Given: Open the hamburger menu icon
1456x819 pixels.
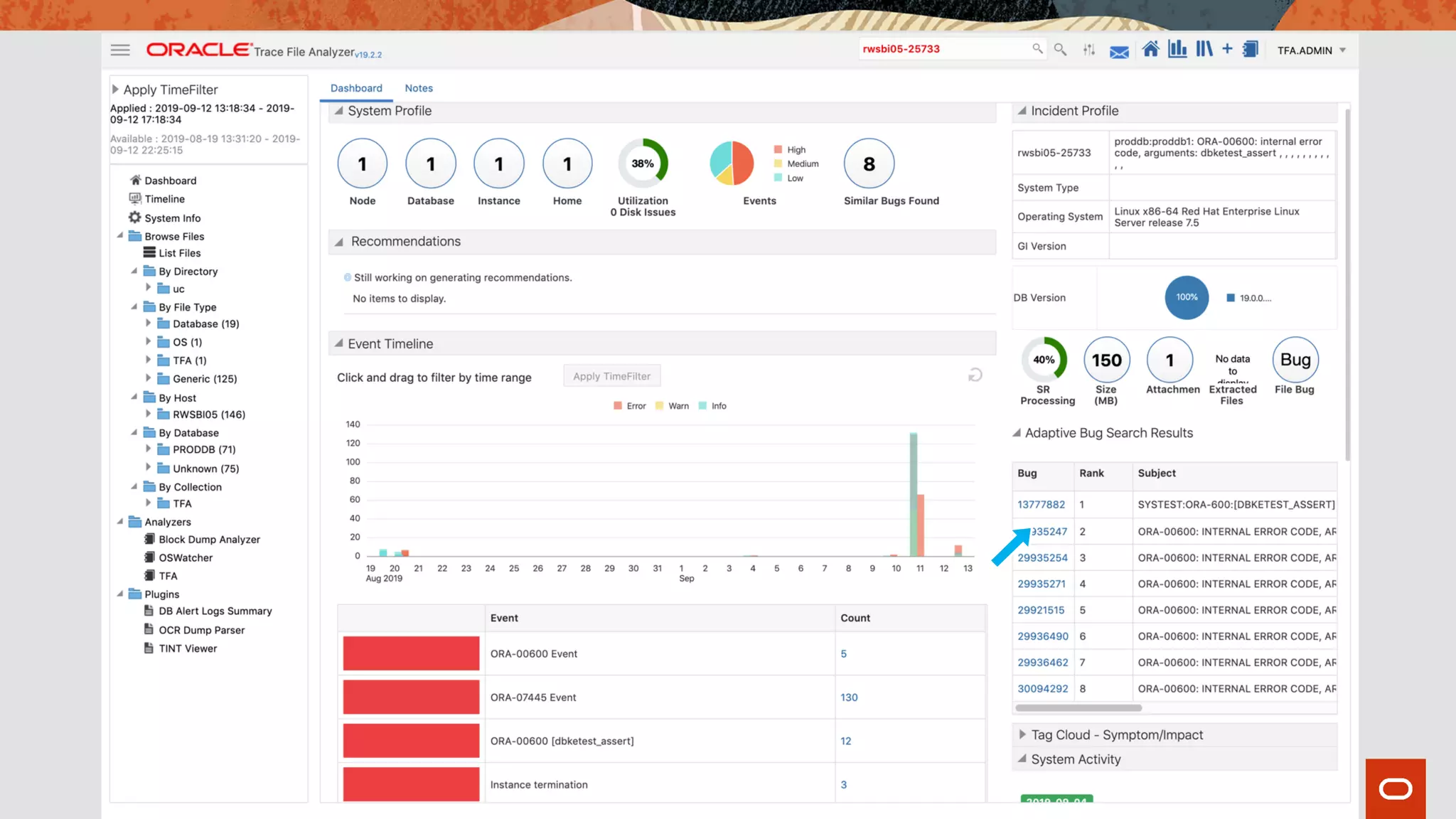Looking at the screenshot, I should [120, 50].
